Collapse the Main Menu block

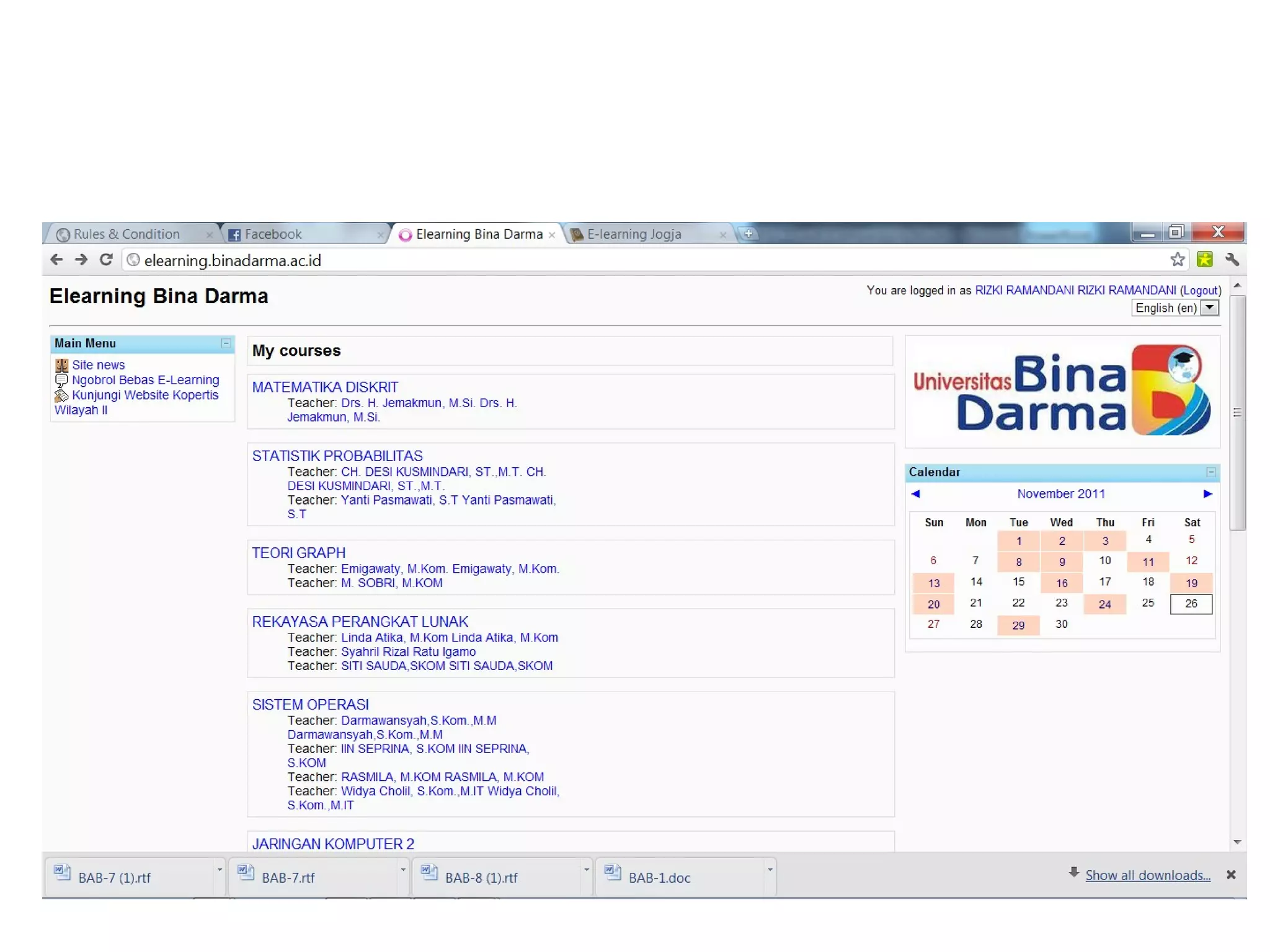(226, 343)
